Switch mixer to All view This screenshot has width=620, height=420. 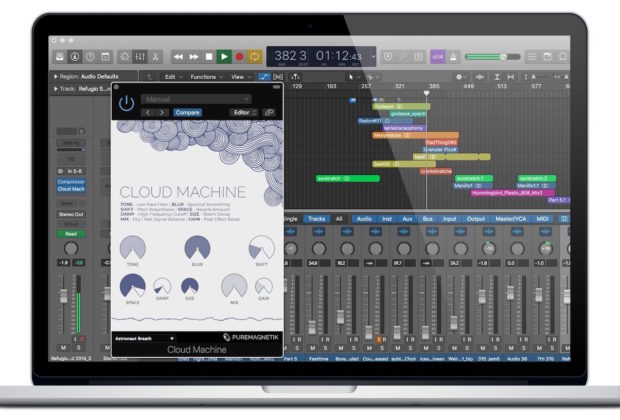(339, 219)
